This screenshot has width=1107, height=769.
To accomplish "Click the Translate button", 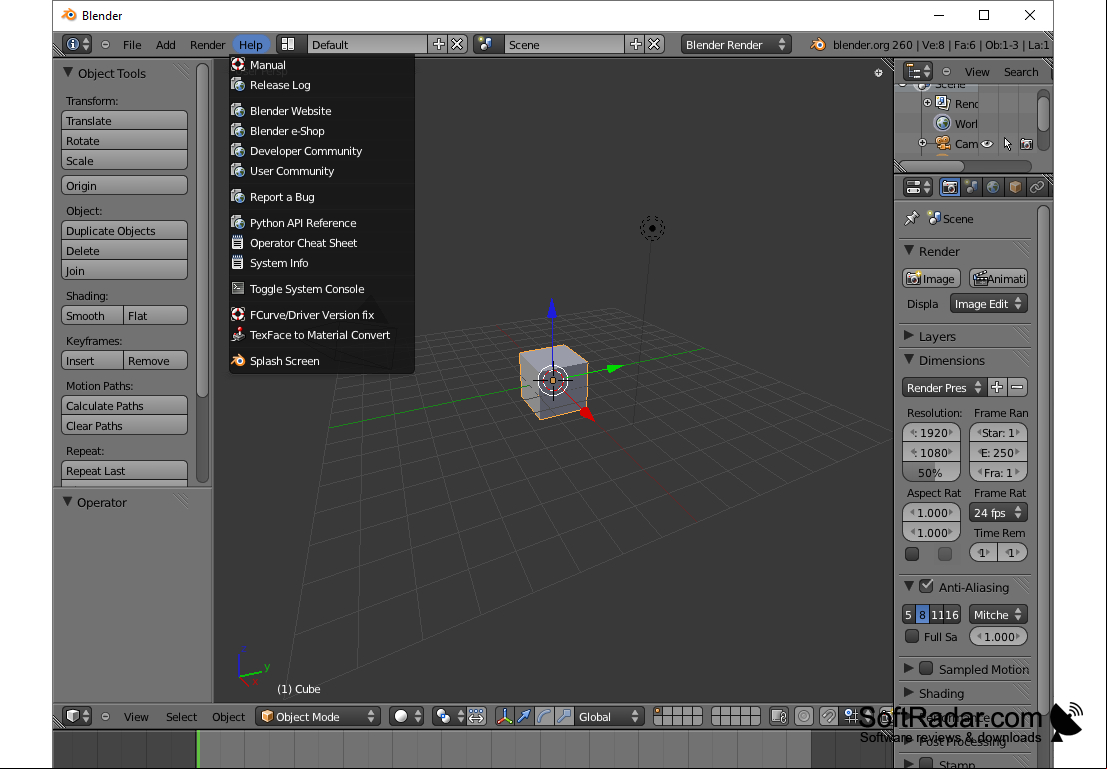I will (x=124, y=121).
